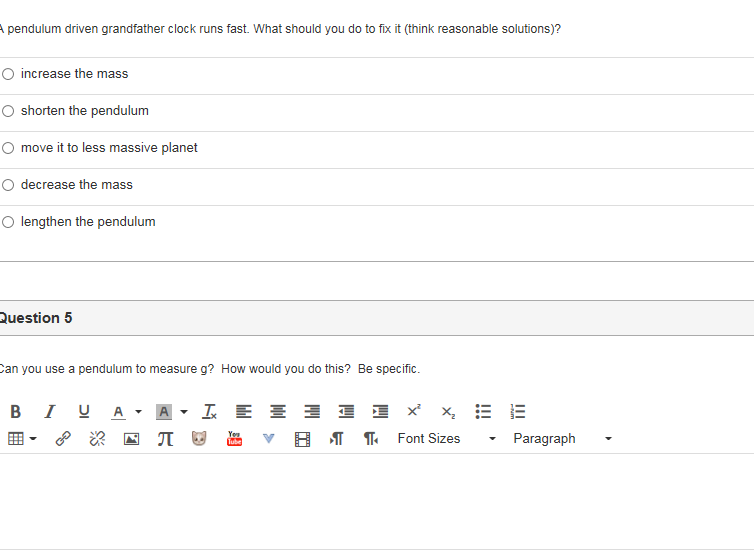The width and height of the screenshot is (754, 555).
Task: Toggle underline formatting in editor
Action: click(84, 412)
